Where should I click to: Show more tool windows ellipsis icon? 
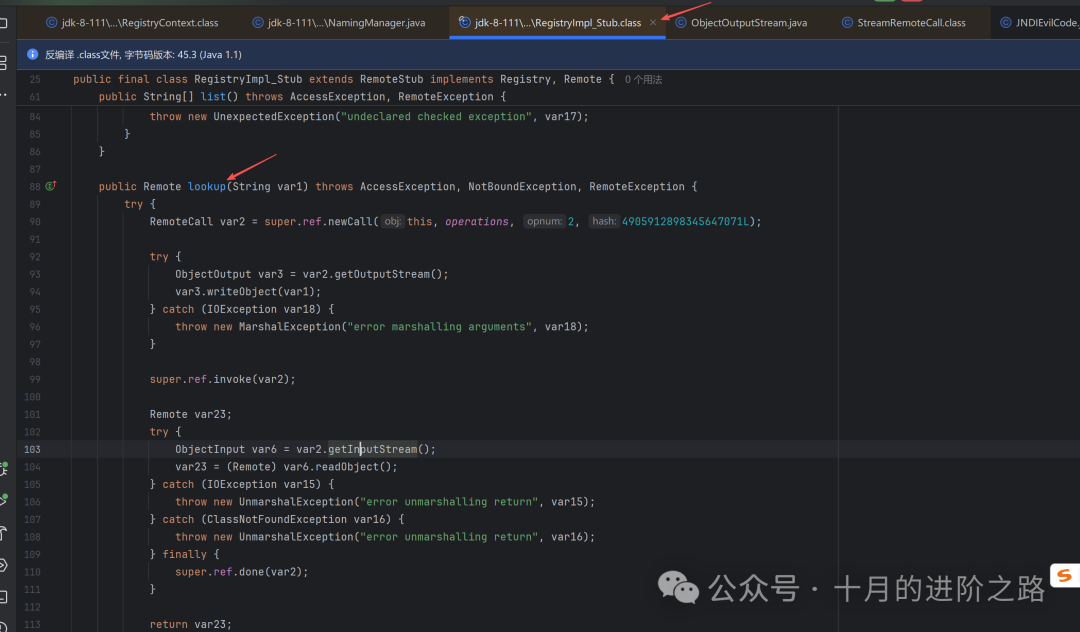(x=3, y=94)
